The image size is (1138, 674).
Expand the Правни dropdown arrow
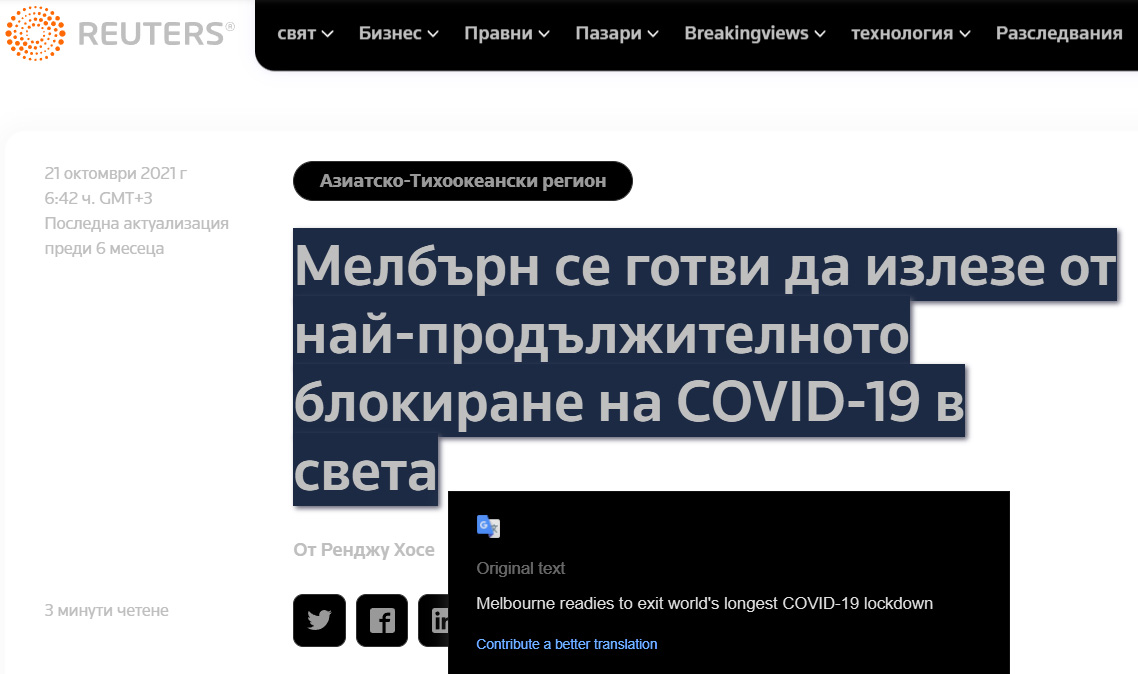click(544, 34)
